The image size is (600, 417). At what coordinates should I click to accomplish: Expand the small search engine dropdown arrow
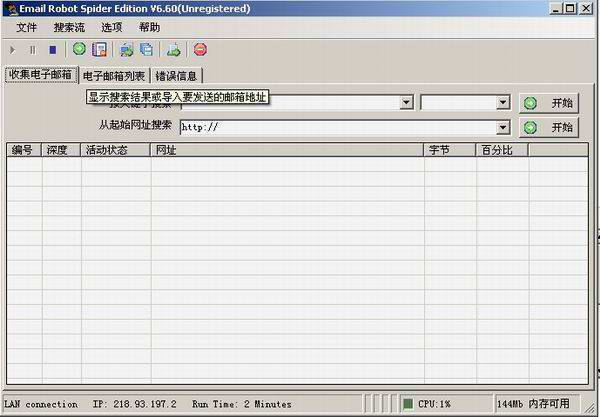(x=503, y=103)
